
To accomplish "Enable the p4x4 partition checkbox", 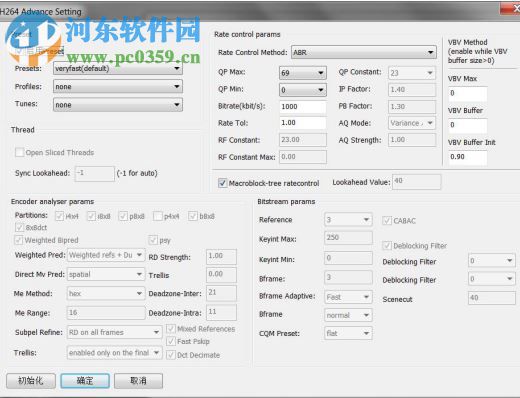I will pyautogui.click(x=158, y=216).
